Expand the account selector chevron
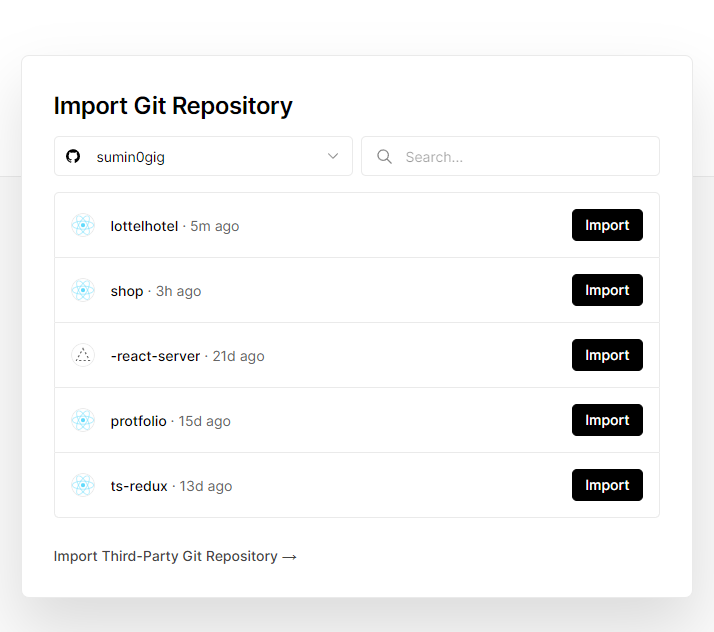Screen dimensions: 714x632 333,156
